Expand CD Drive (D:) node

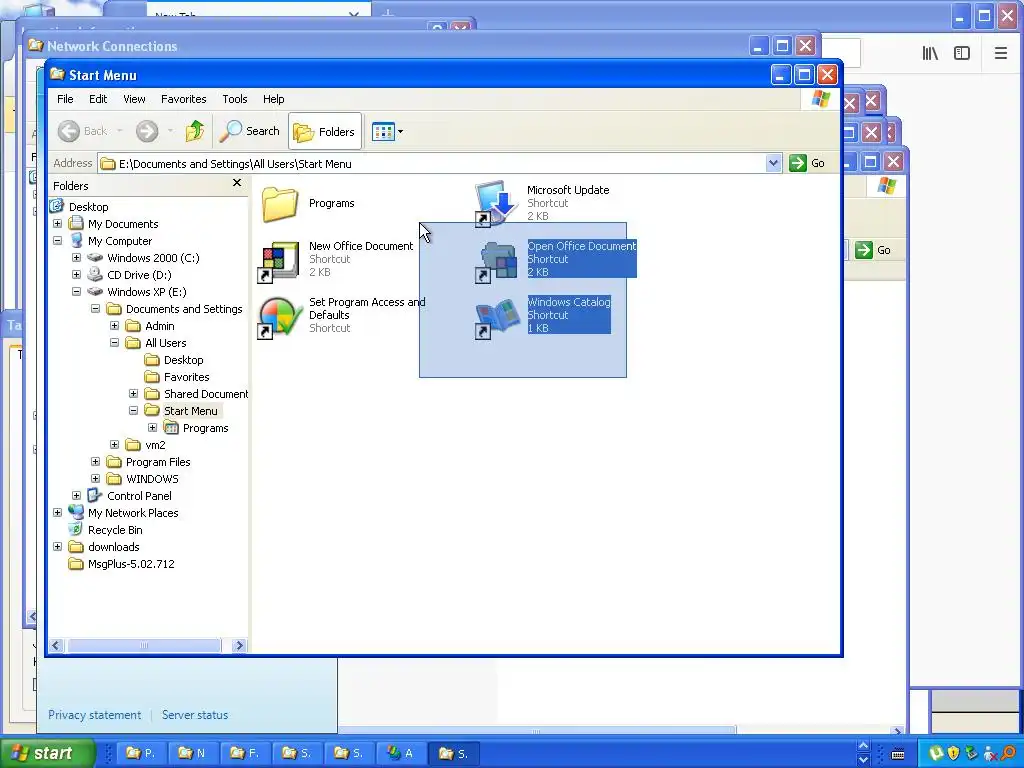coord(76,275)
